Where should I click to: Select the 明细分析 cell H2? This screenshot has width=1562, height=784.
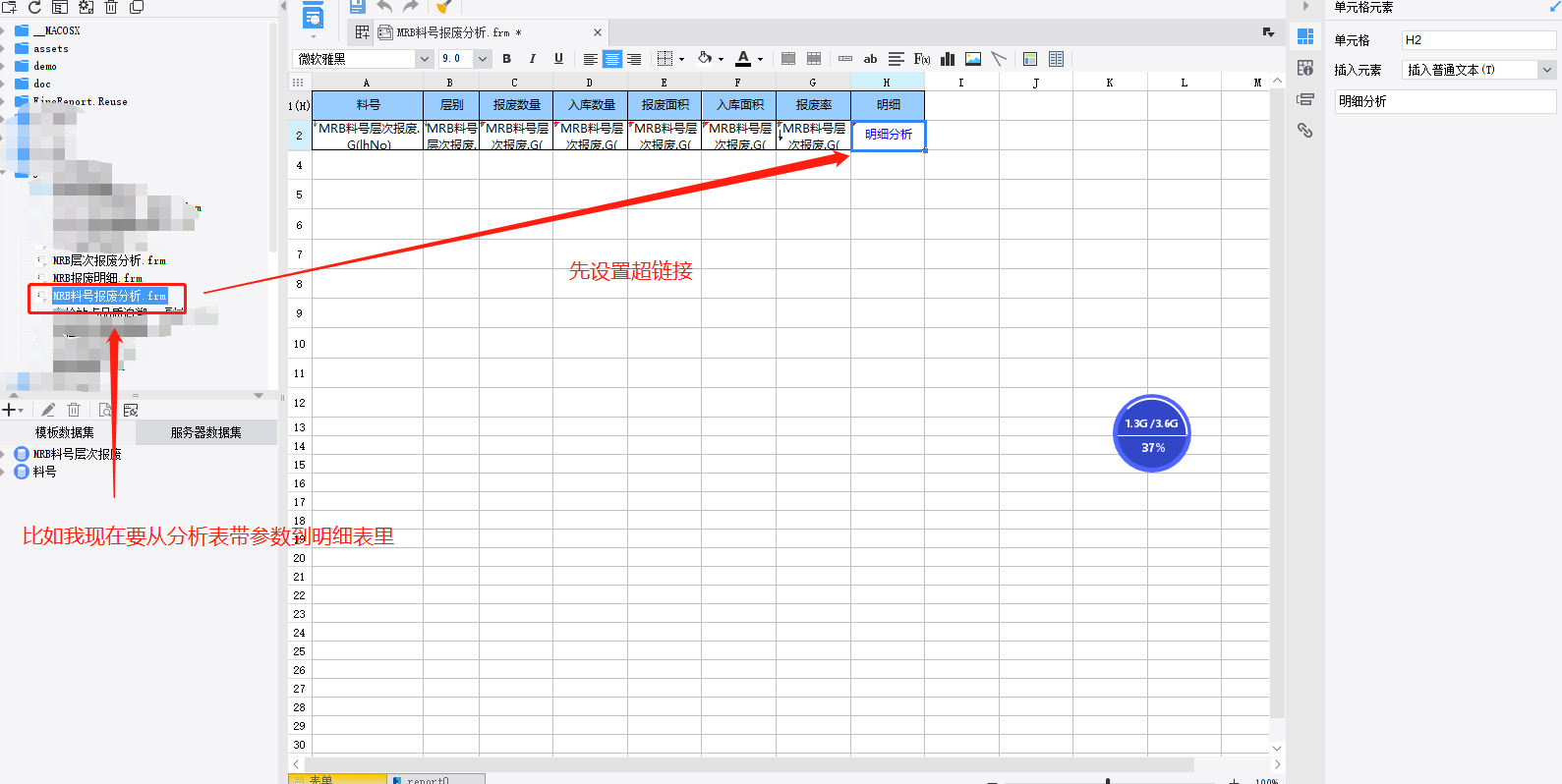pos(888,135)
